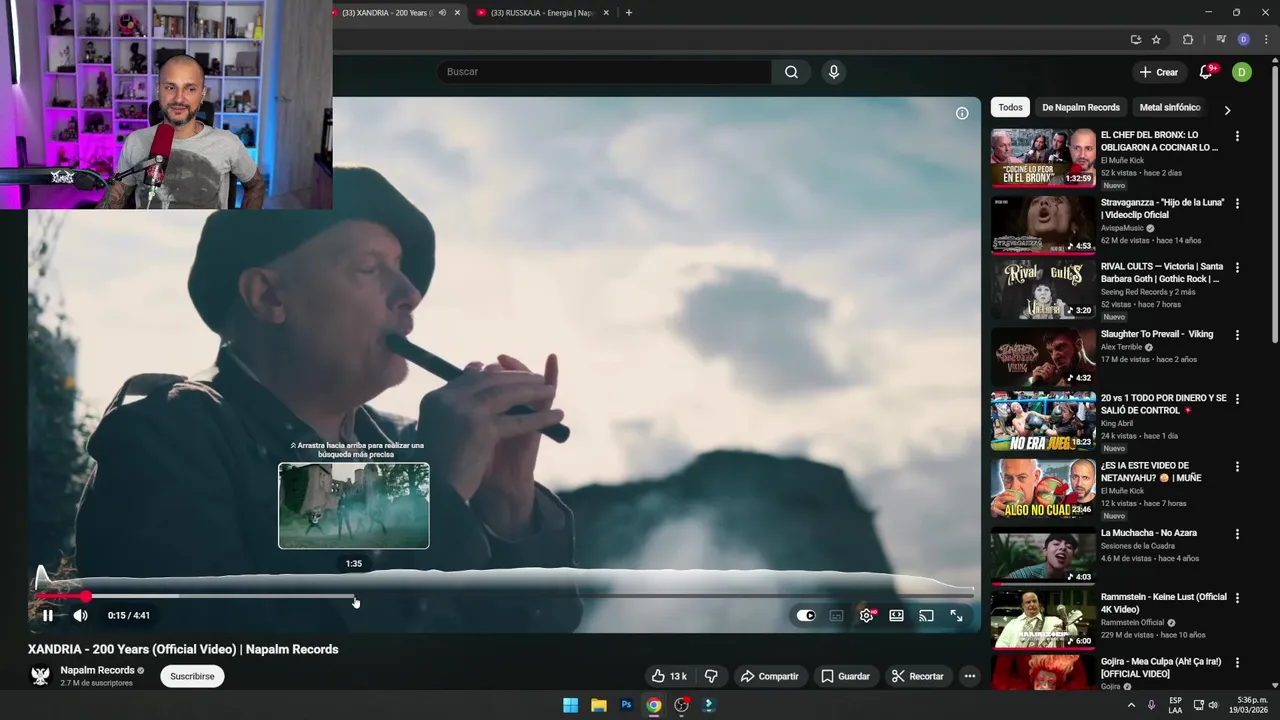Show more filter chips with arrow

click(1227, 110)
